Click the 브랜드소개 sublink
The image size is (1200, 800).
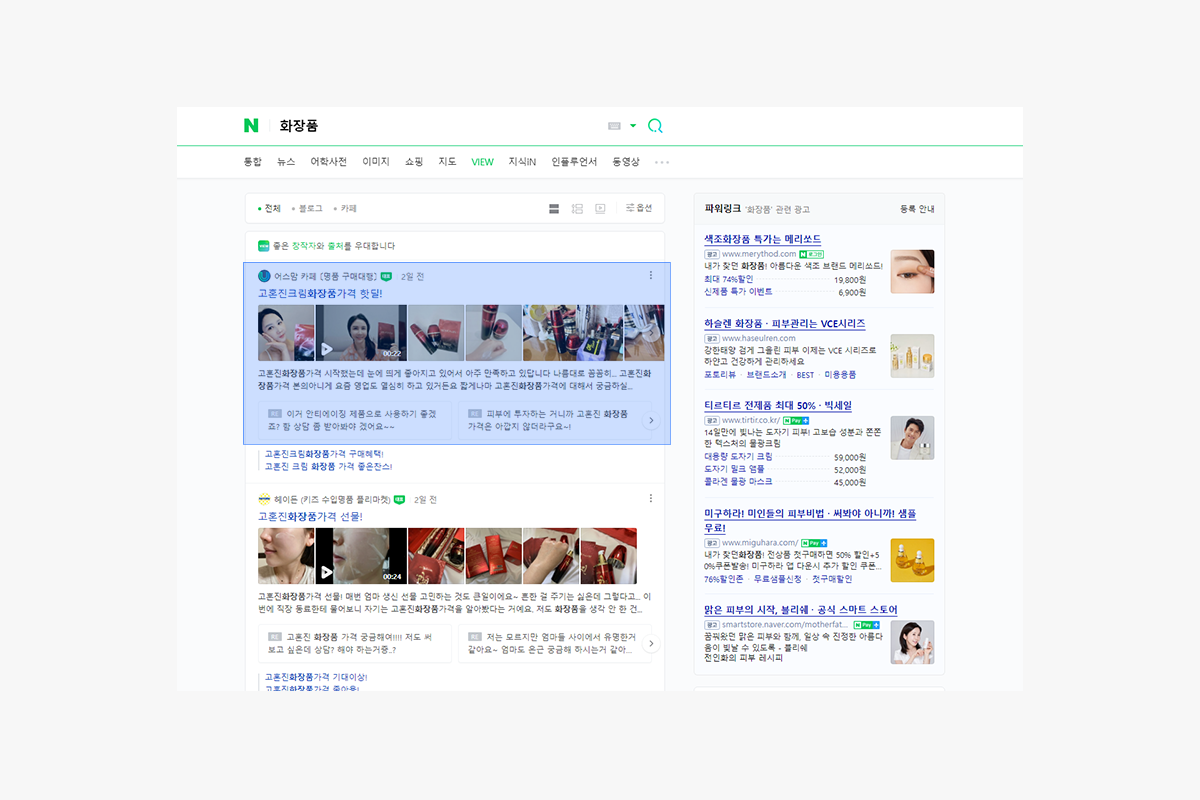(766, 375)
